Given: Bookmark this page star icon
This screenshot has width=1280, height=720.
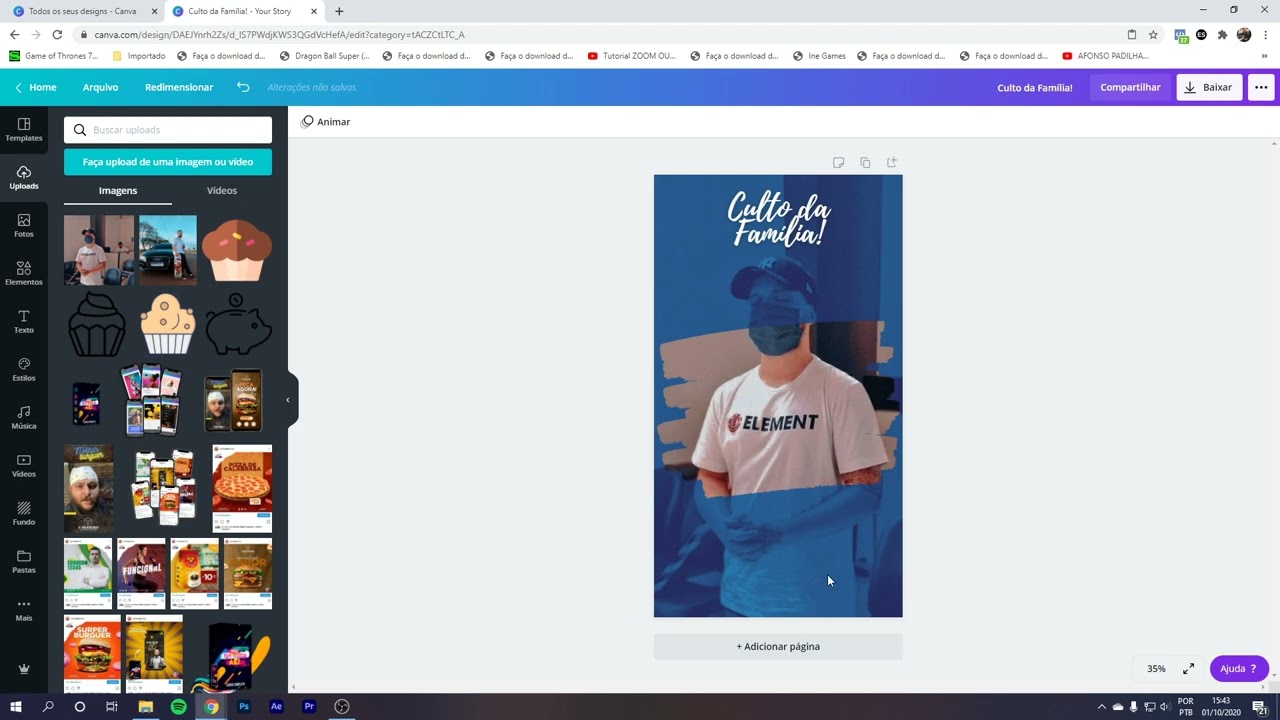Looking at the screenshot, I should coord(1153,34).
